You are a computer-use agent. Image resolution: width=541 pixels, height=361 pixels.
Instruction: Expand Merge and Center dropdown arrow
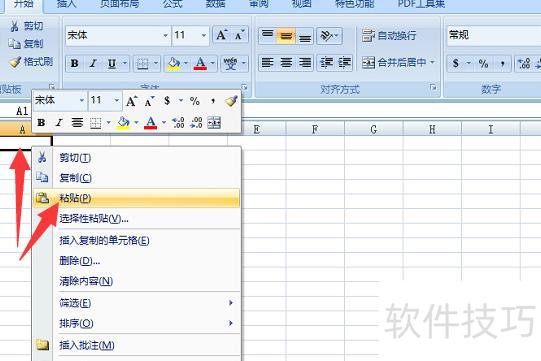432,63
